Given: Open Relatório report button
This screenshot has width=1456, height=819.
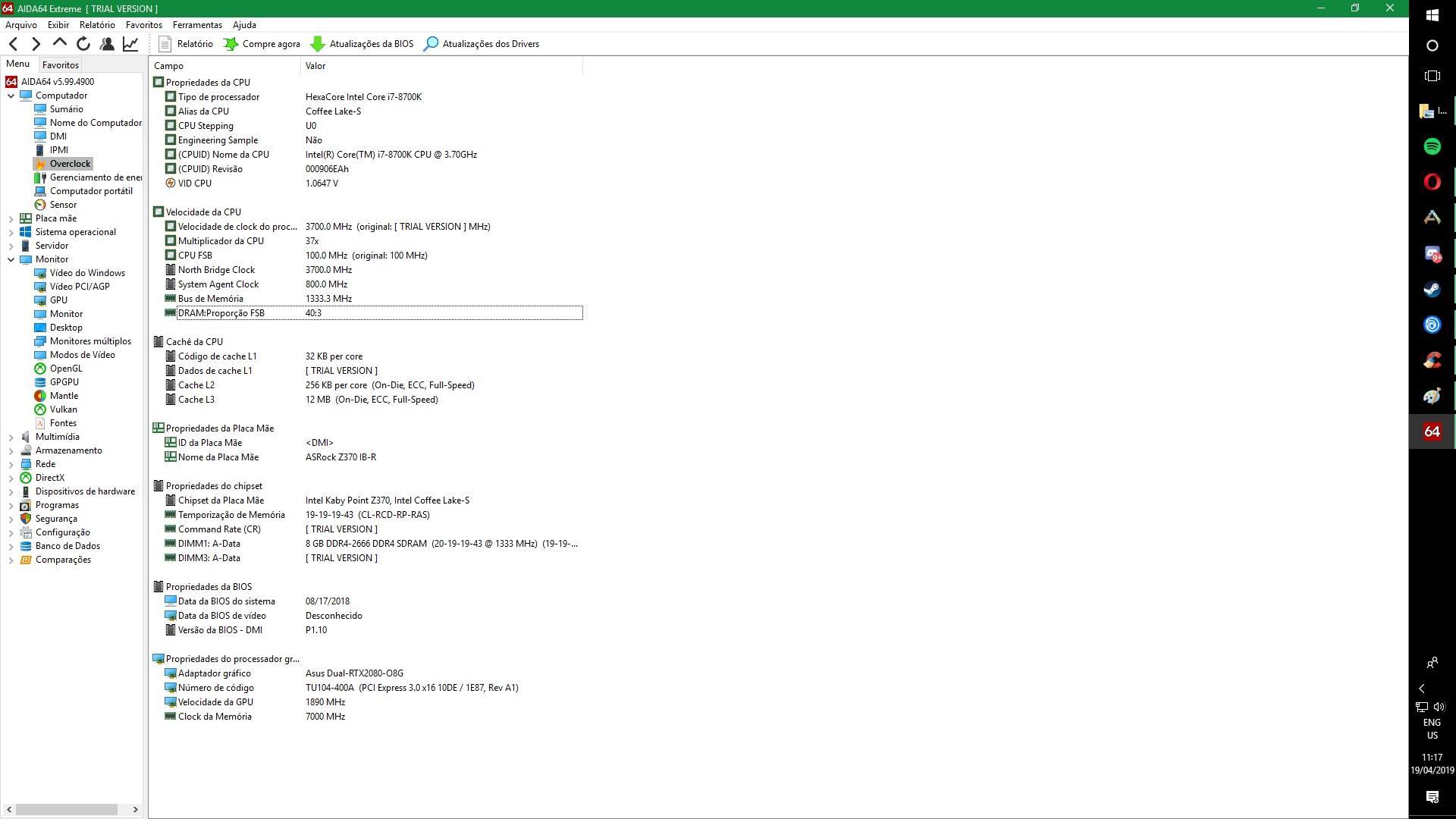Looking at the screenshot, I should pos(186,44).
